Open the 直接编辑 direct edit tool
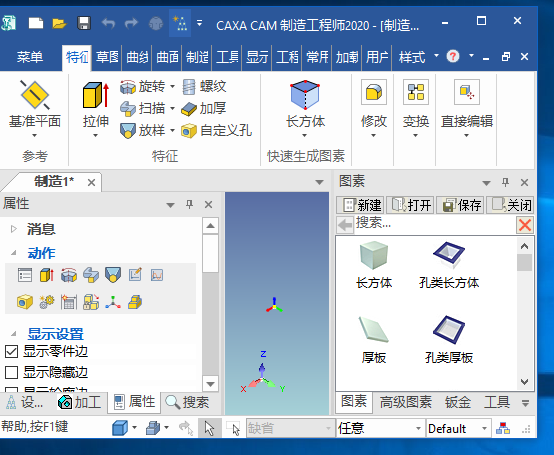Viewport: 554px width, 455px height. [467, 108]
